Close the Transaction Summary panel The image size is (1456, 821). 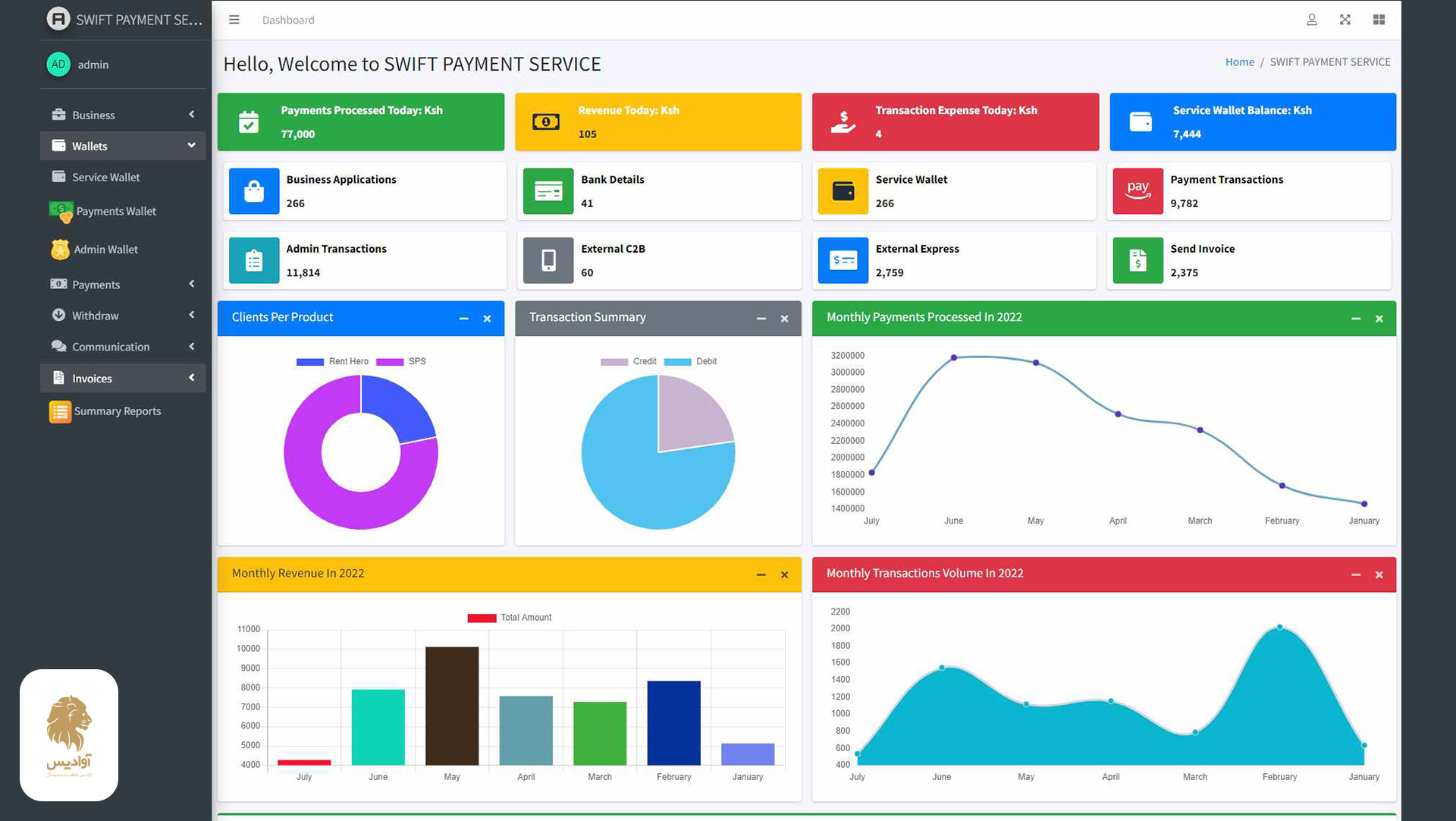point(784,319)
